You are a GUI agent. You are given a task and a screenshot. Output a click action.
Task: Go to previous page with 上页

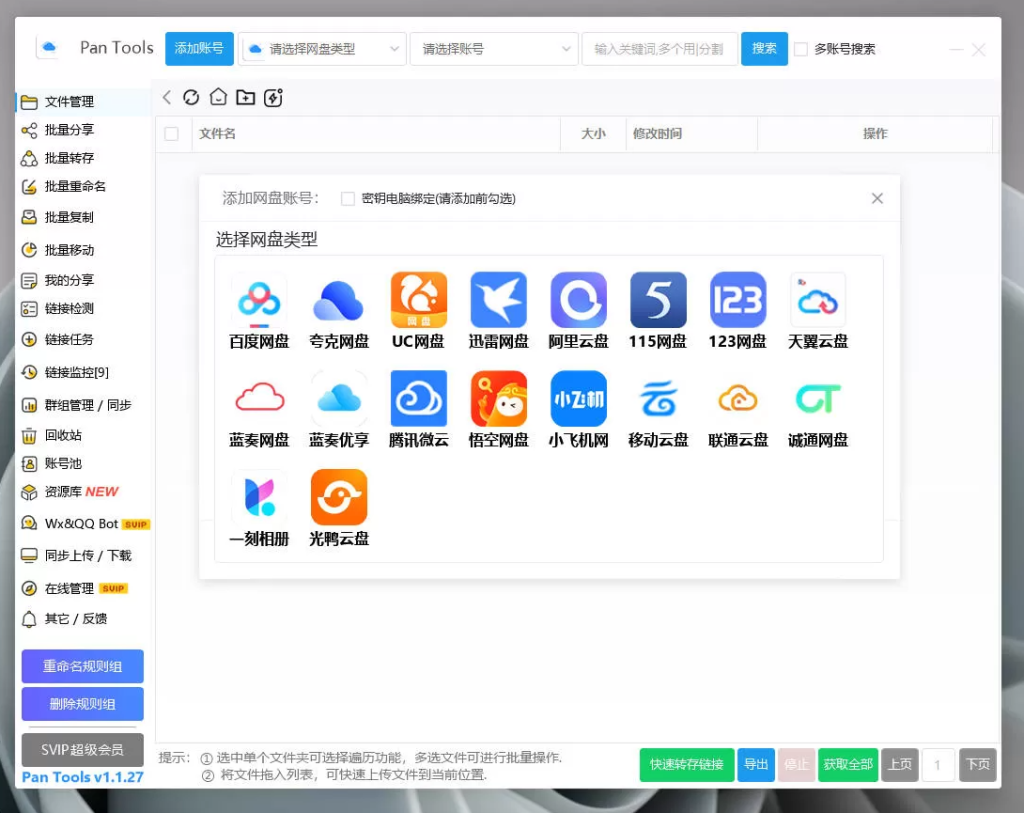click(x=900, y=765)
